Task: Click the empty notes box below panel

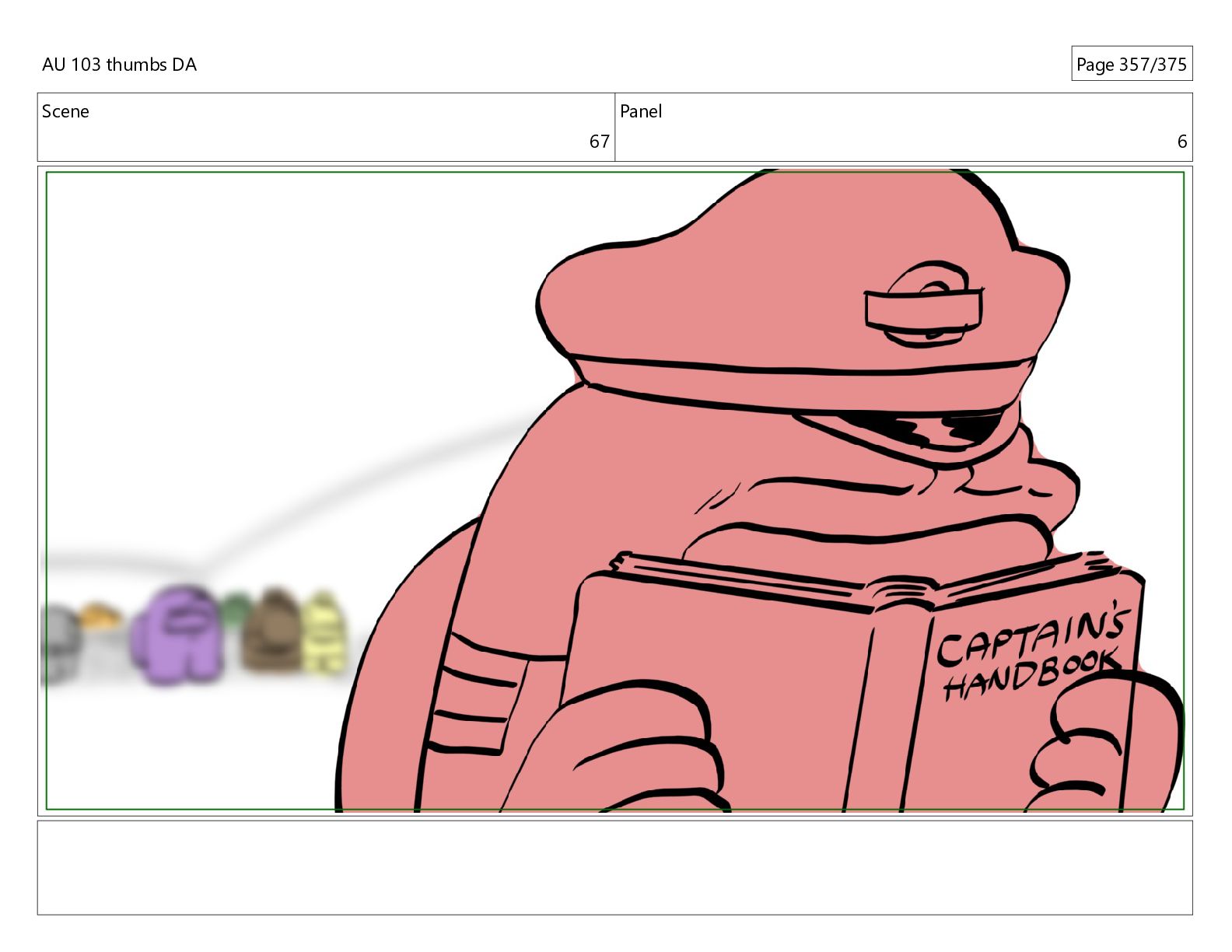Action: click(614, 867)
